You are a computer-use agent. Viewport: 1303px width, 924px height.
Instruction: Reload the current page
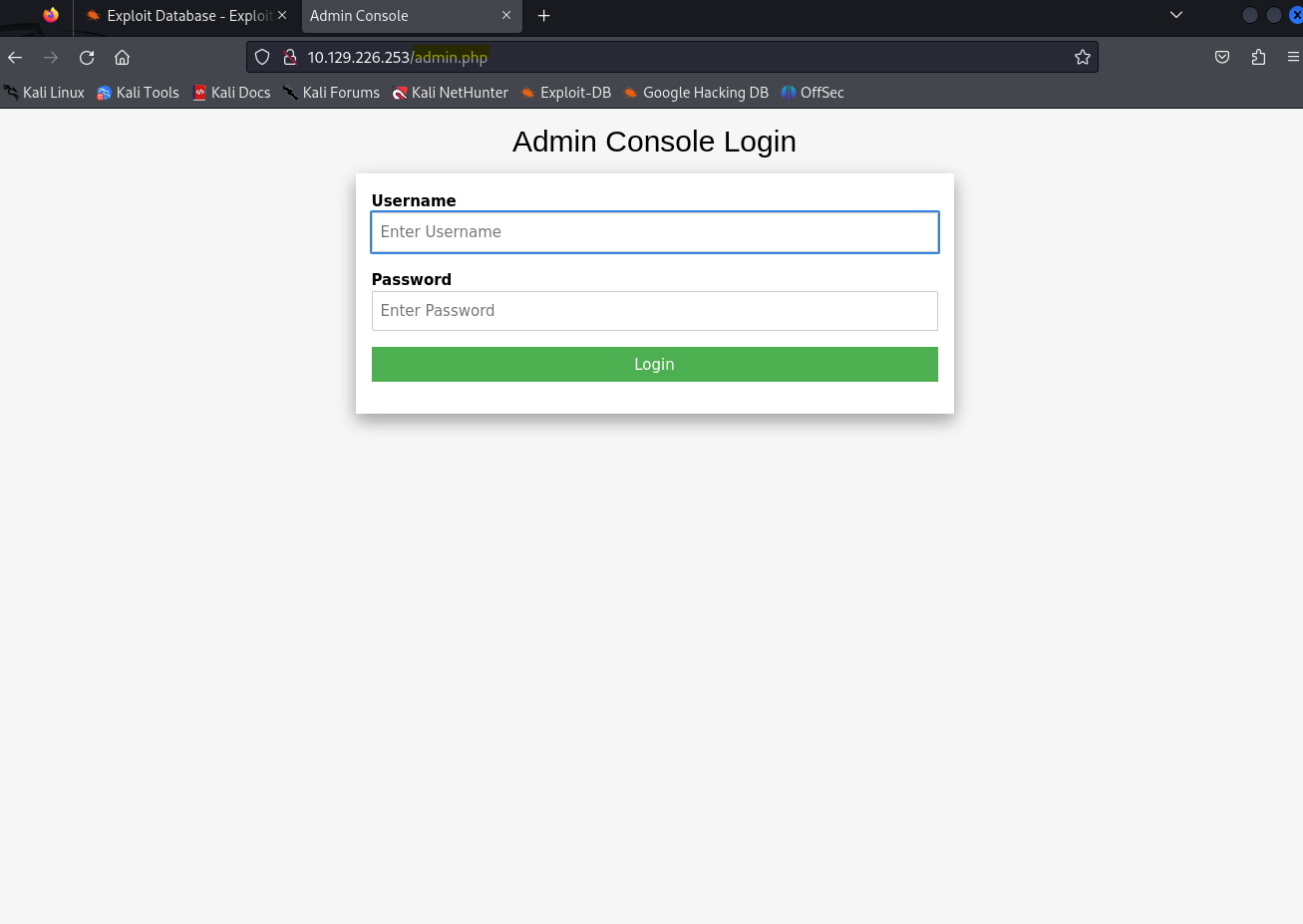87,57
